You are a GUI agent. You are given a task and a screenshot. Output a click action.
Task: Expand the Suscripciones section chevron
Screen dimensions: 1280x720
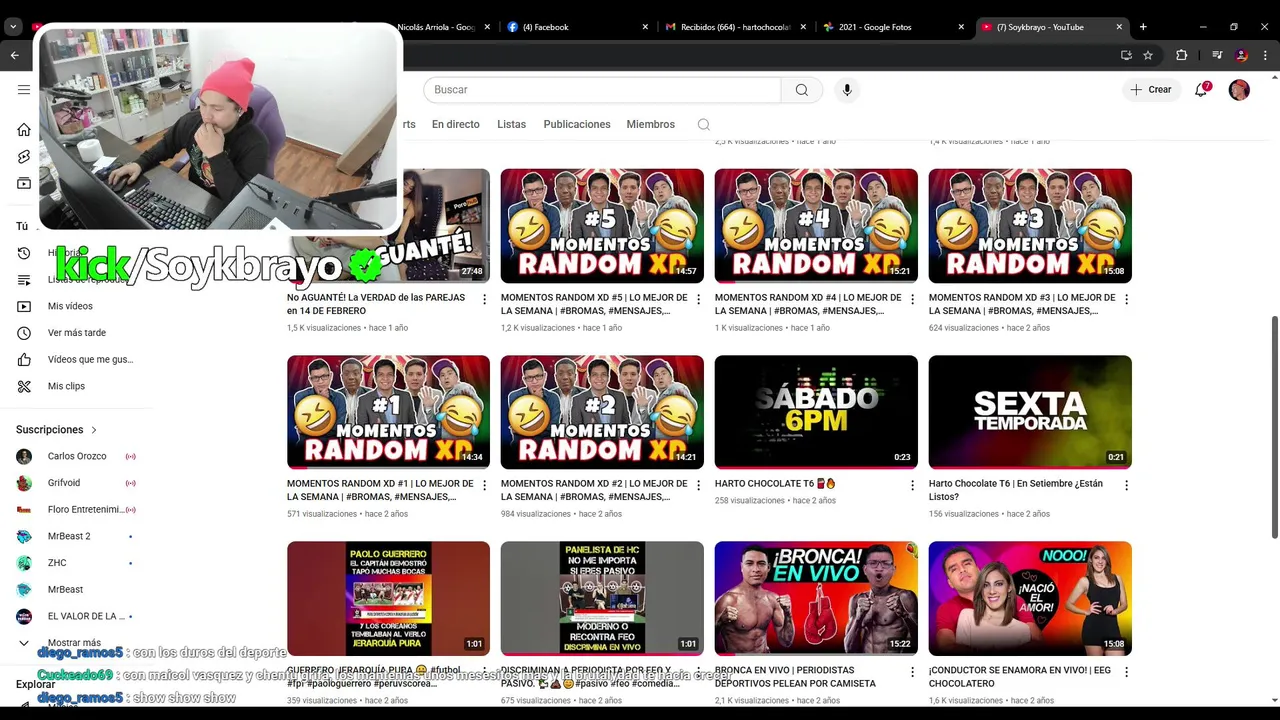point(94,430)
